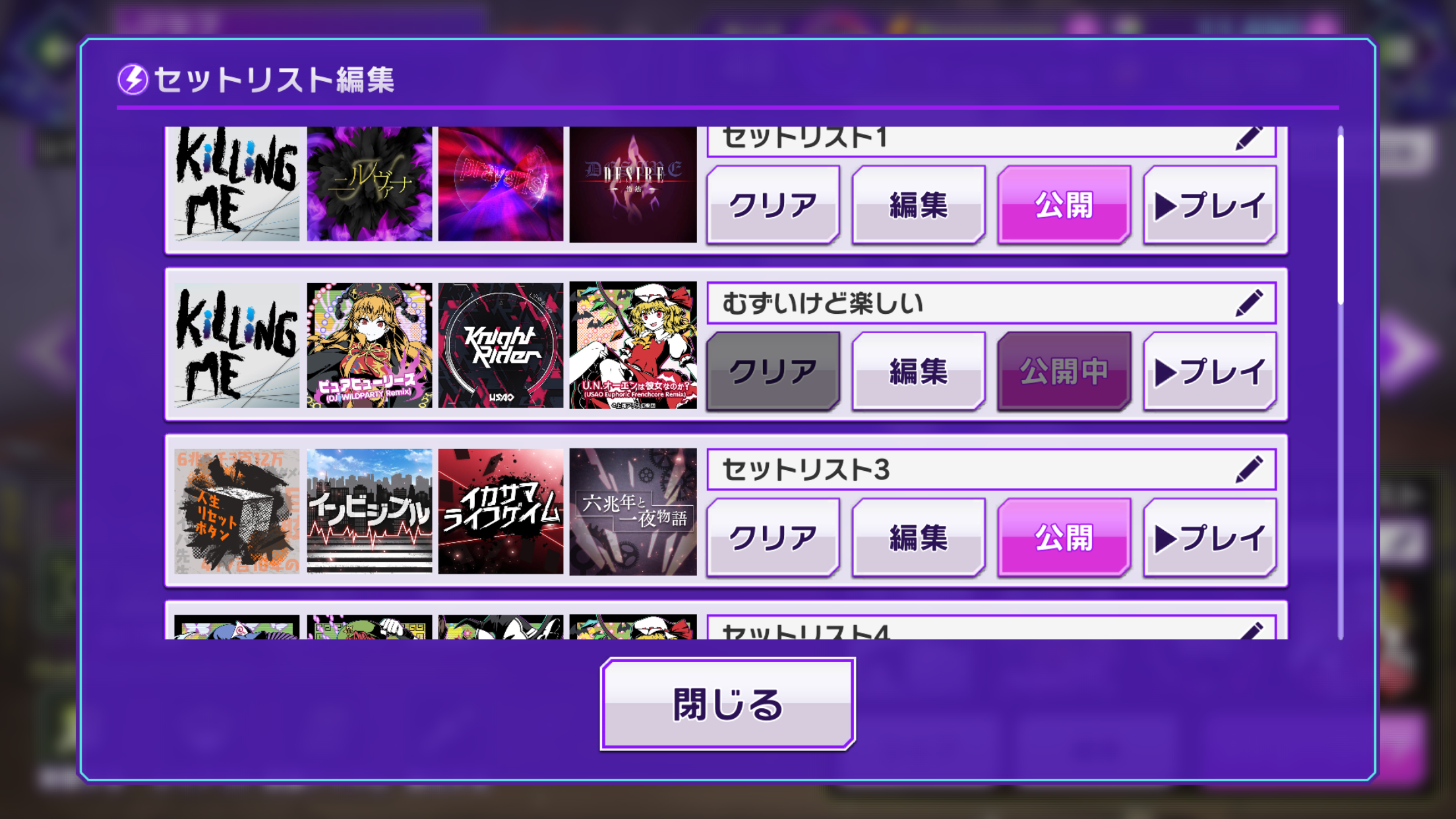Image resolution: width=1456 pixels, height=819 pixels.
Task: Click the lightning bolt icon by セットリスト編集
Action: [133, 80]
